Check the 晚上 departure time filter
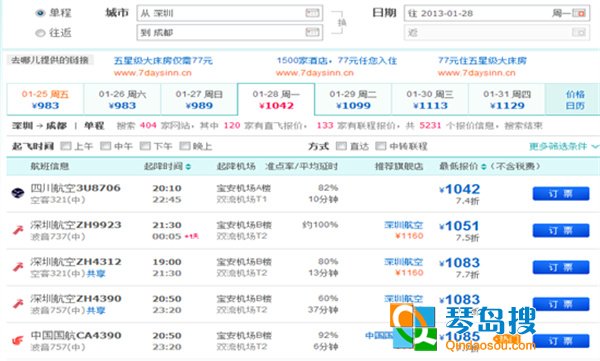 (x=185, y=146)
